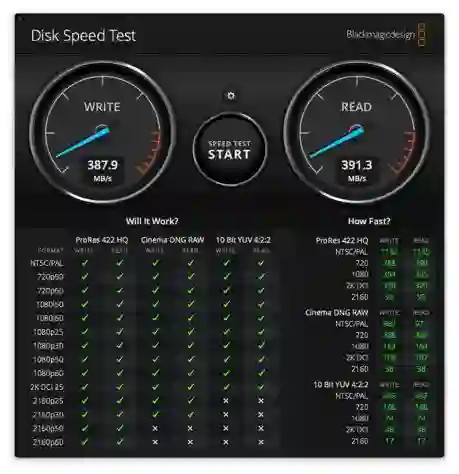Click 2160p60 10 Bit YUV read cross
The height and width of the screenshot is (474, 459).
click(261, 442)
